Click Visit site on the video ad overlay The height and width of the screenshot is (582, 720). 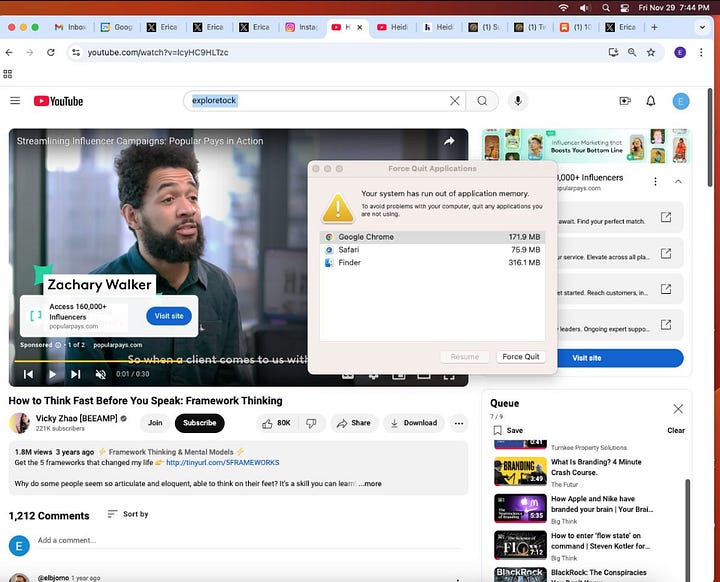(x=169, y=316)
